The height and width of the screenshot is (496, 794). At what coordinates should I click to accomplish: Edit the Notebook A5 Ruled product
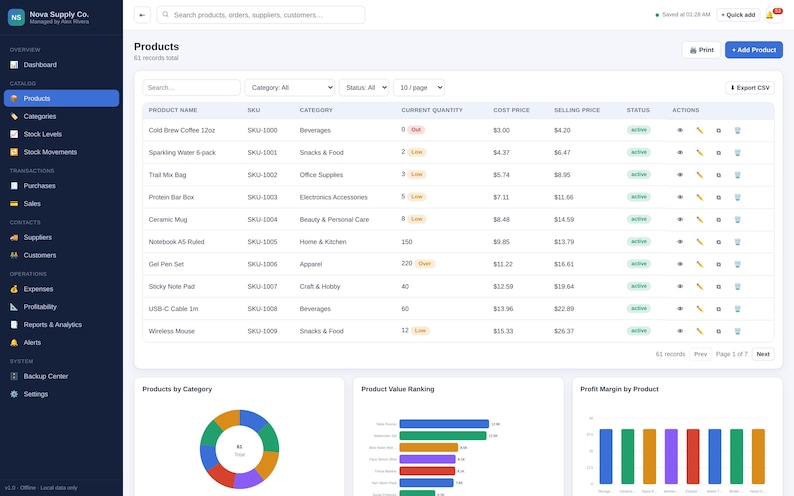699,241
